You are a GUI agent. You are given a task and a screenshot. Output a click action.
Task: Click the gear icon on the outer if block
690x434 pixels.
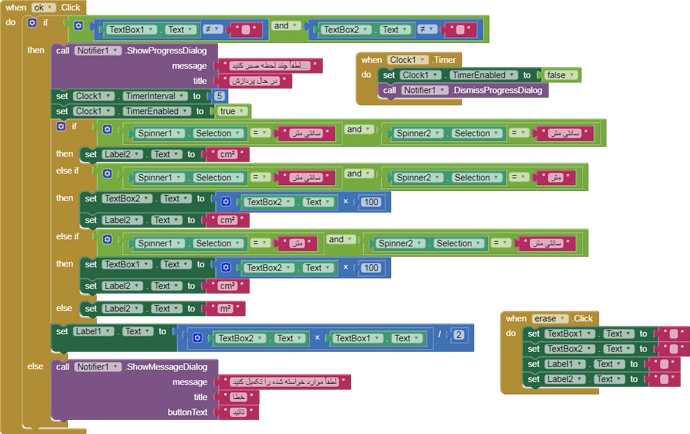(32, 22)
